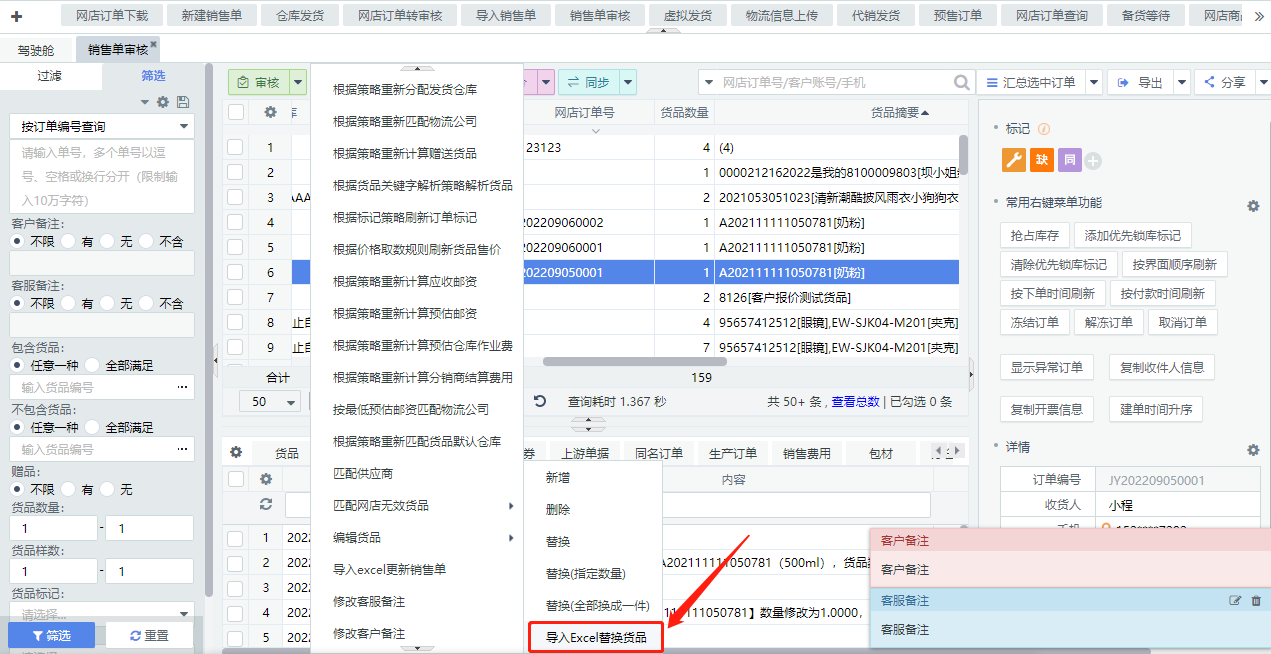Open the order table column settings gear
The height and width of the screenshot is (654, 1271).
[270, 112]
